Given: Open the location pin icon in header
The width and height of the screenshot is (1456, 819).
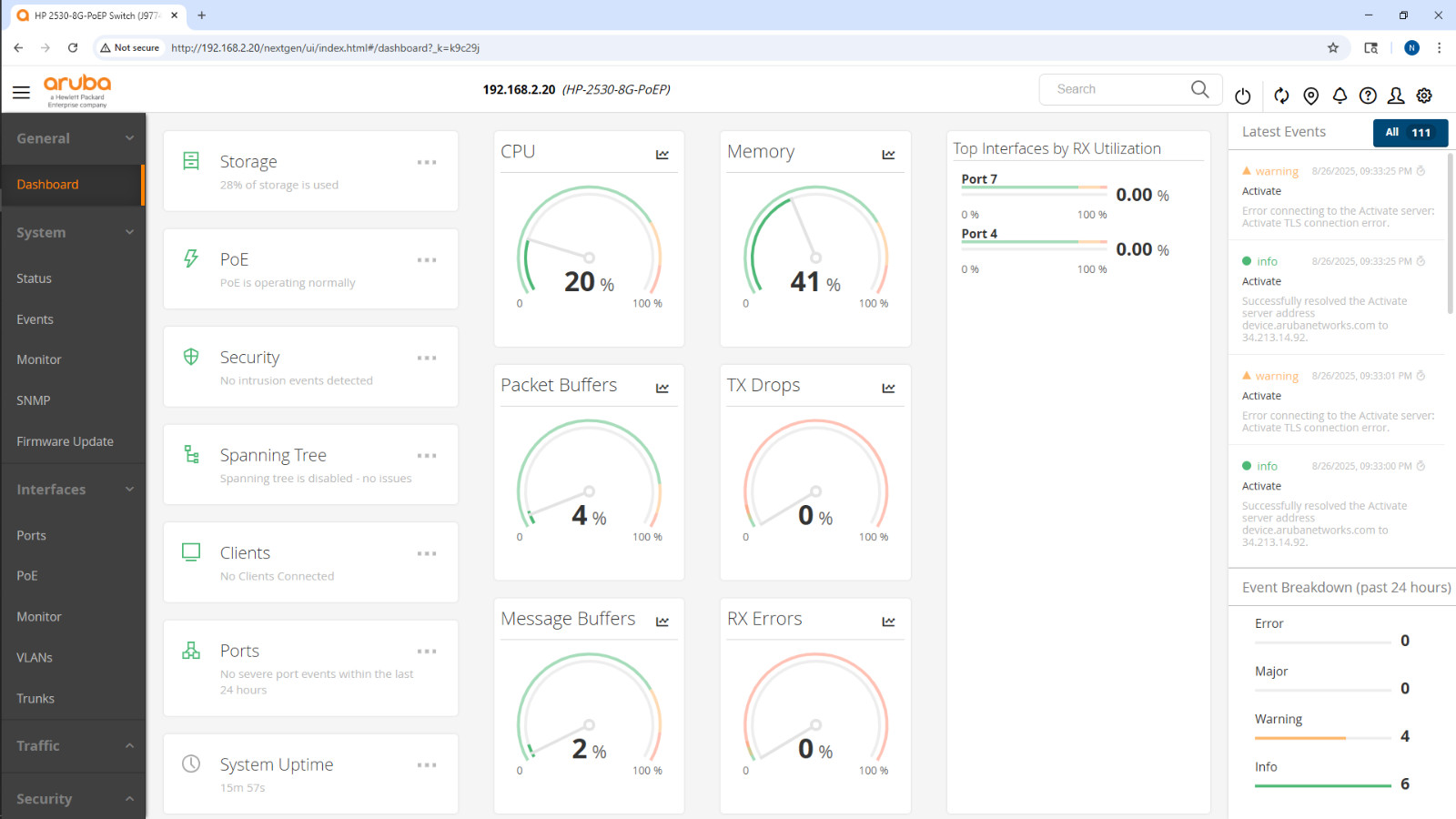Looking at the screenshot, I should (1311, 96).
